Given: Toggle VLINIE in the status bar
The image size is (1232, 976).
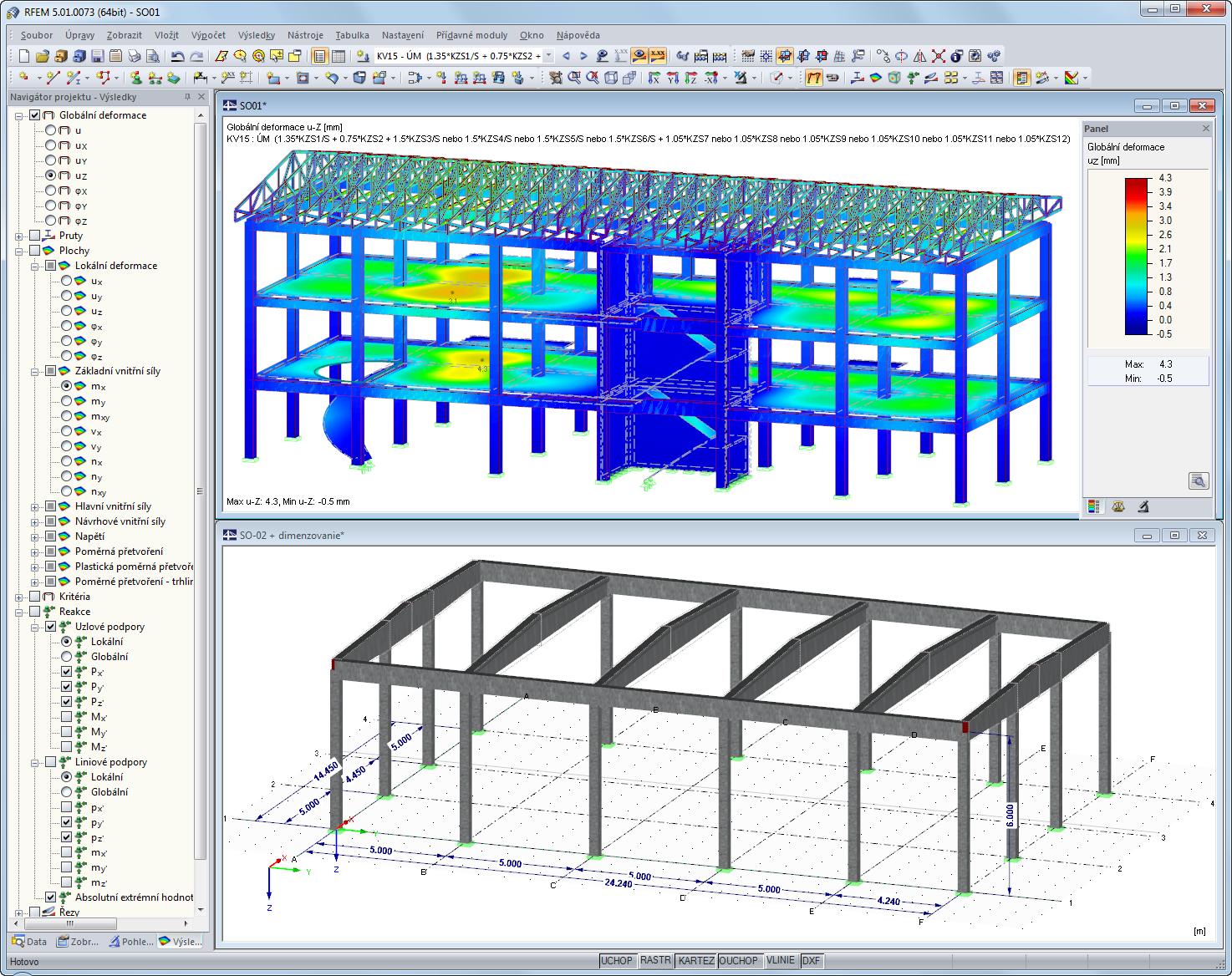Looking at the screenshot, I should (x=781, y=961).
